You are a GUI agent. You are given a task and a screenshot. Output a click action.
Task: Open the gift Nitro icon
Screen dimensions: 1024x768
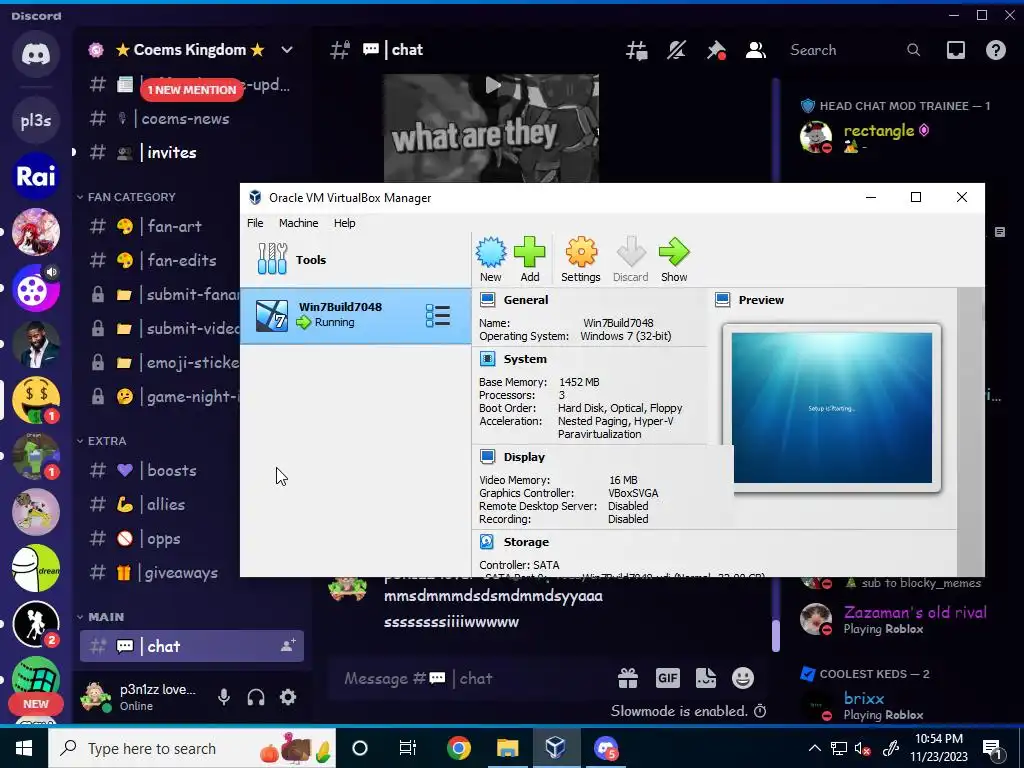click(x=628, y=679)
